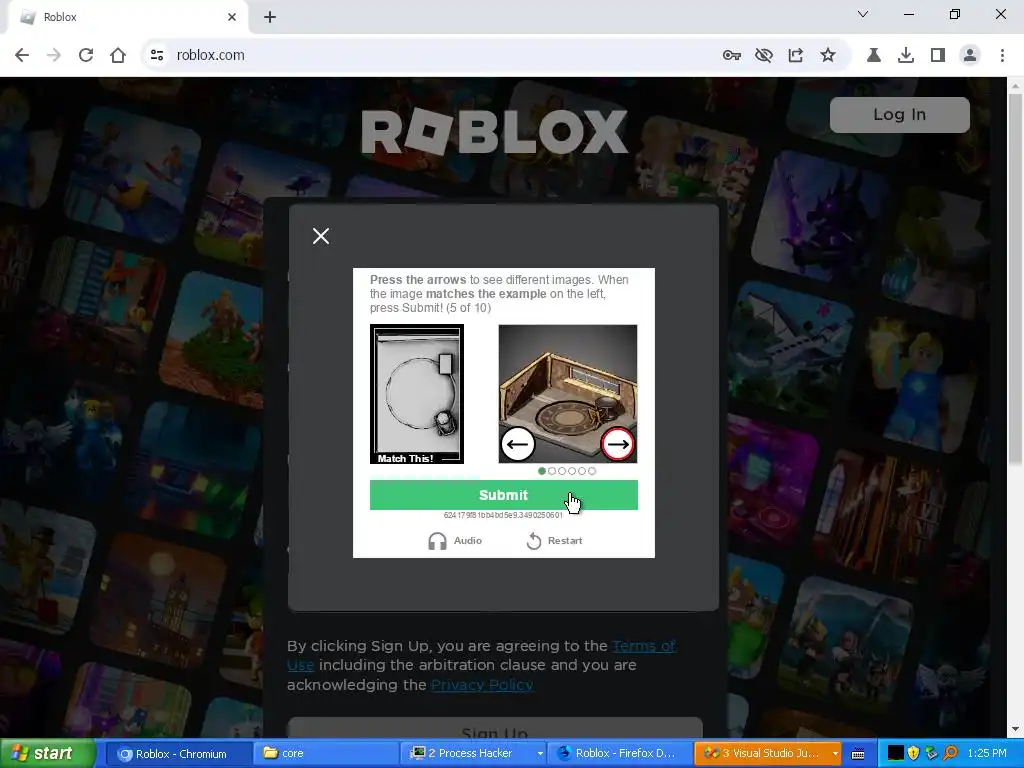Image resolution: width=1024 pixels, height=768 pixels.
Task: Expand the tab search dropdown
Action: tap(863, 14)
